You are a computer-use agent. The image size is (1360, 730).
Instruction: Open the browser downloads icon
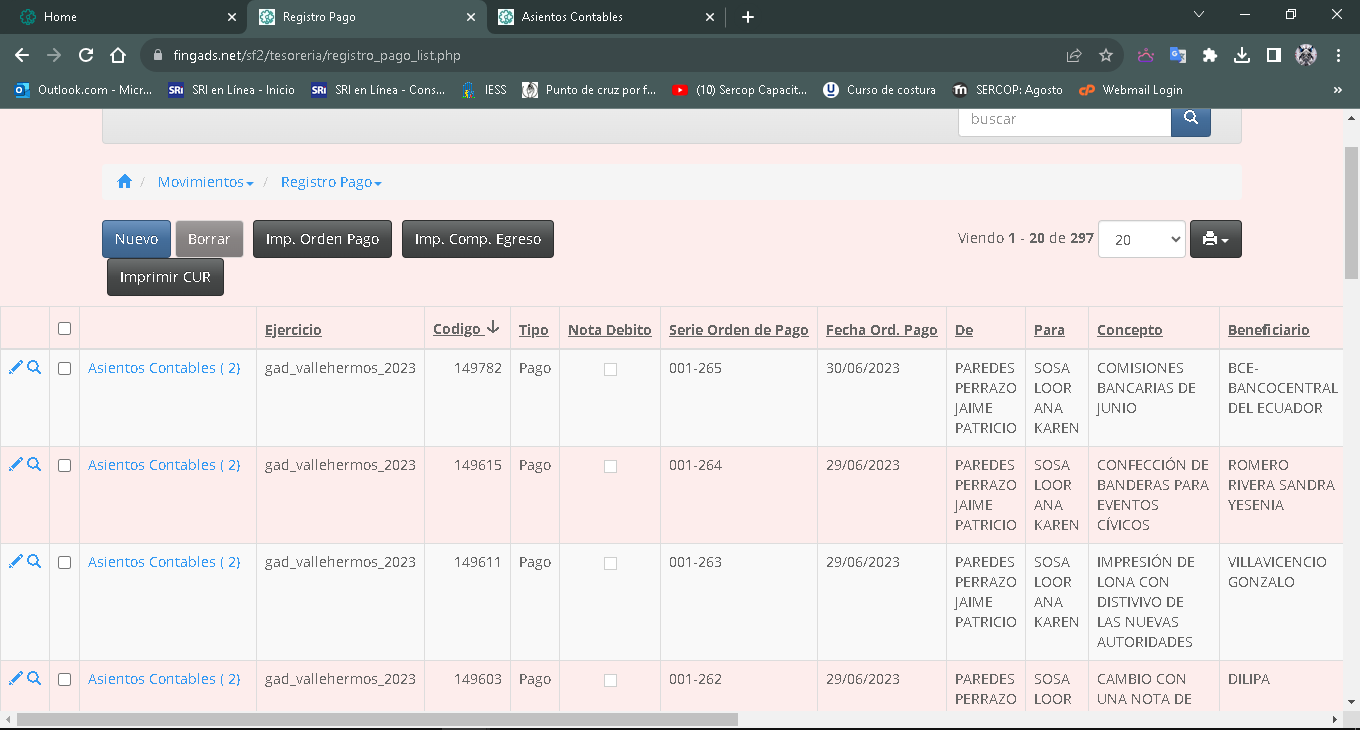pyautogui.click(x=1242, y=56)
